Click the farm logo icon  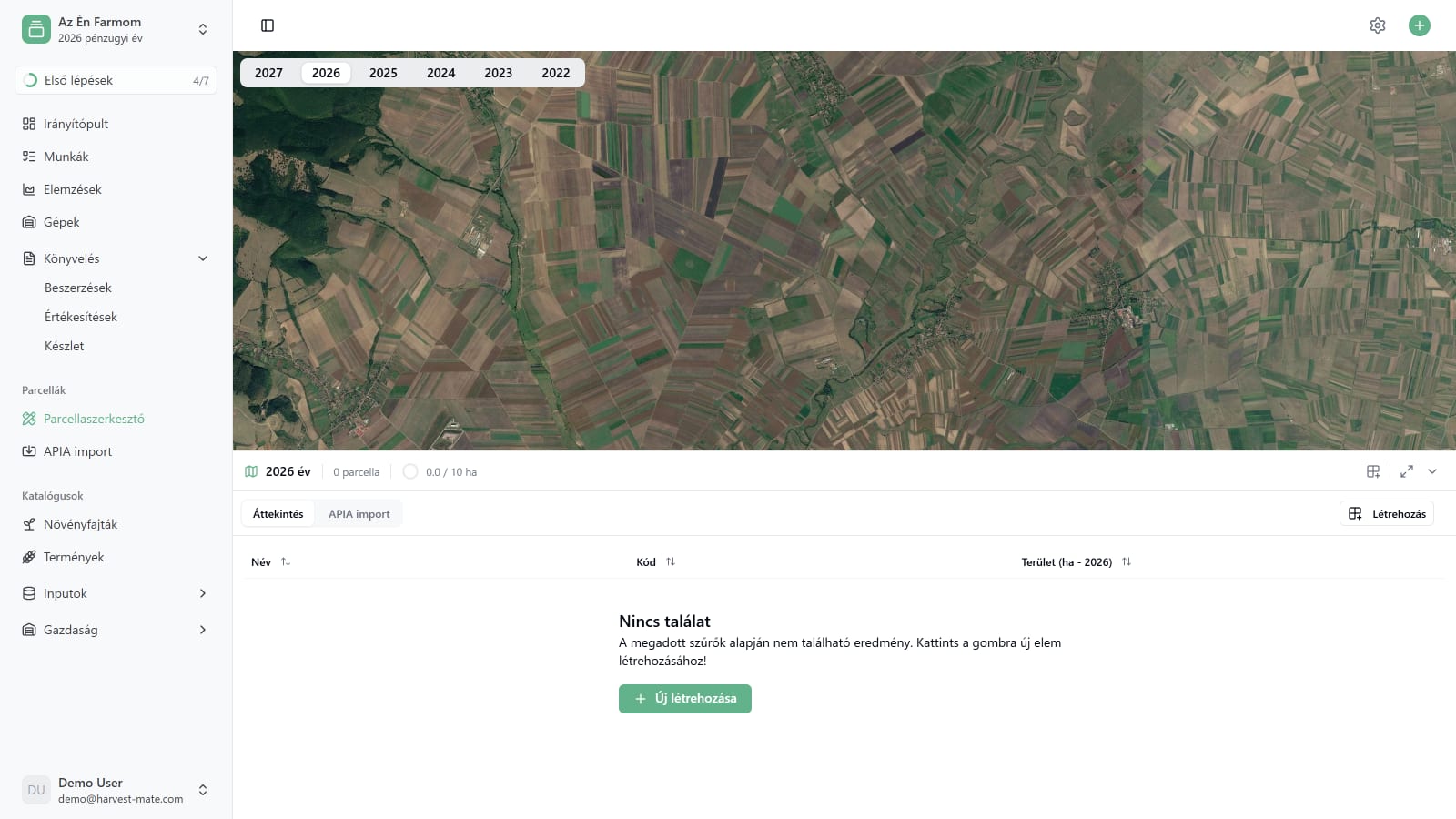tap(36, 29)
